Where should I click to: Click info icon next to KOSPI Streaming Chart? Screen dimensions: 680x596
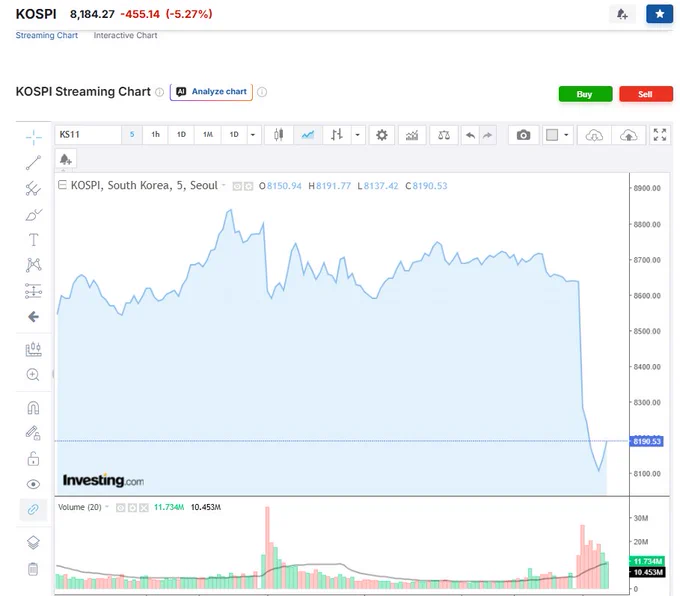(x=160, y=92)
